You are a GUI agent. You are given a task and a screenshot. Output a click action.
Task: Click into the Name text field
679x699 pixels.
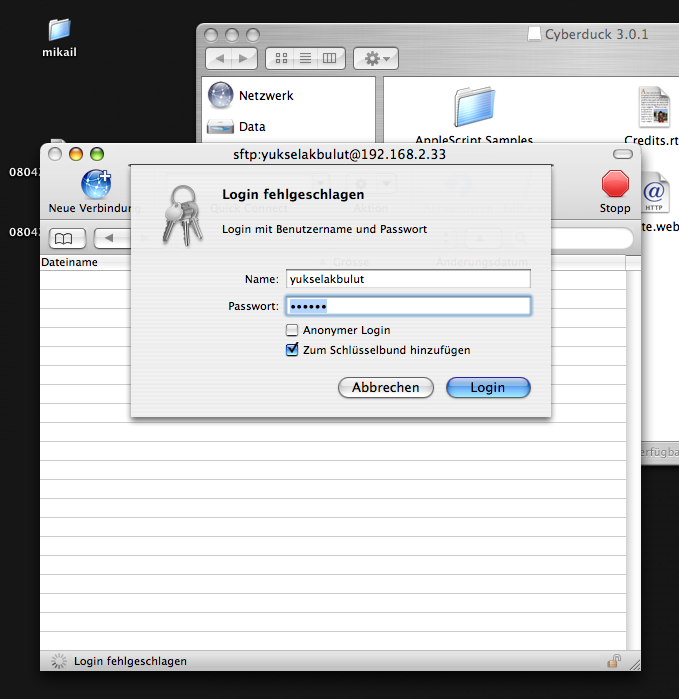tap(407, 280)
